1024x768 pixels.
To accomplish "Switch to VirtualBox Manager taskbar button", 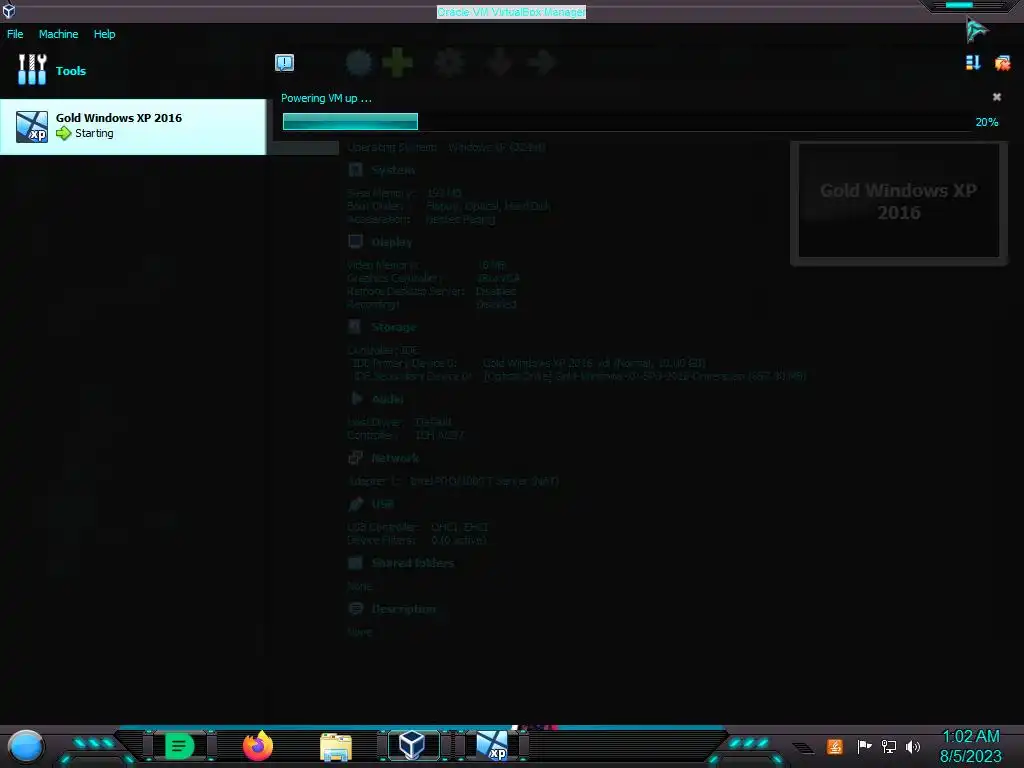I will [x=413, y=745].
